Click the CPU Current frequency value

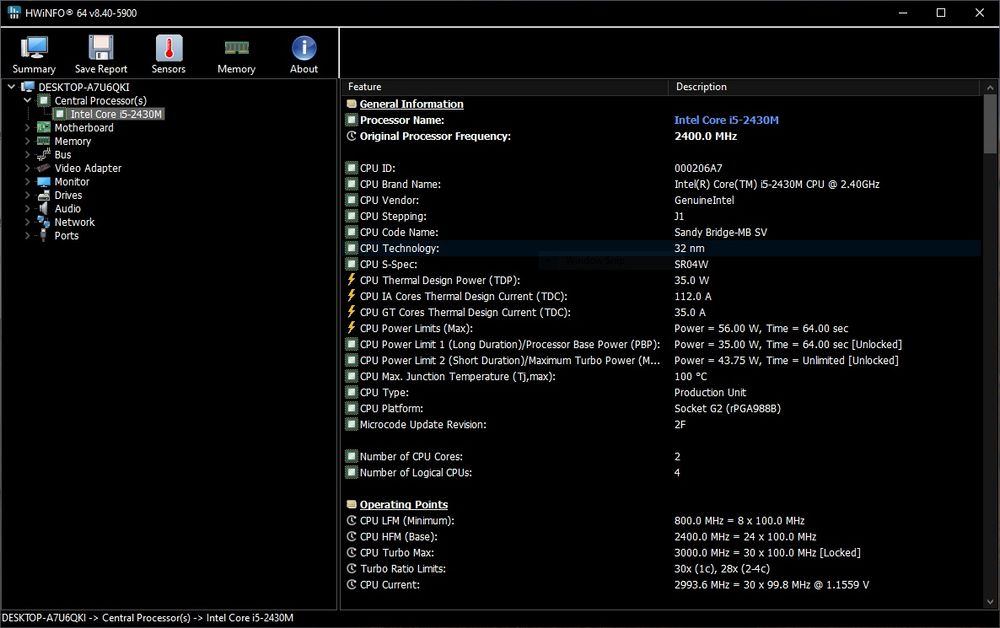(772, 585)
